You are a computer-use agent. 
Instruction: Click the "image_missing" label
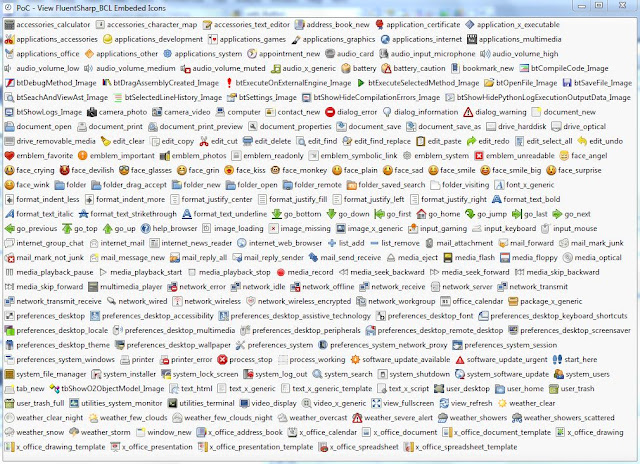[x=305, y=229]
